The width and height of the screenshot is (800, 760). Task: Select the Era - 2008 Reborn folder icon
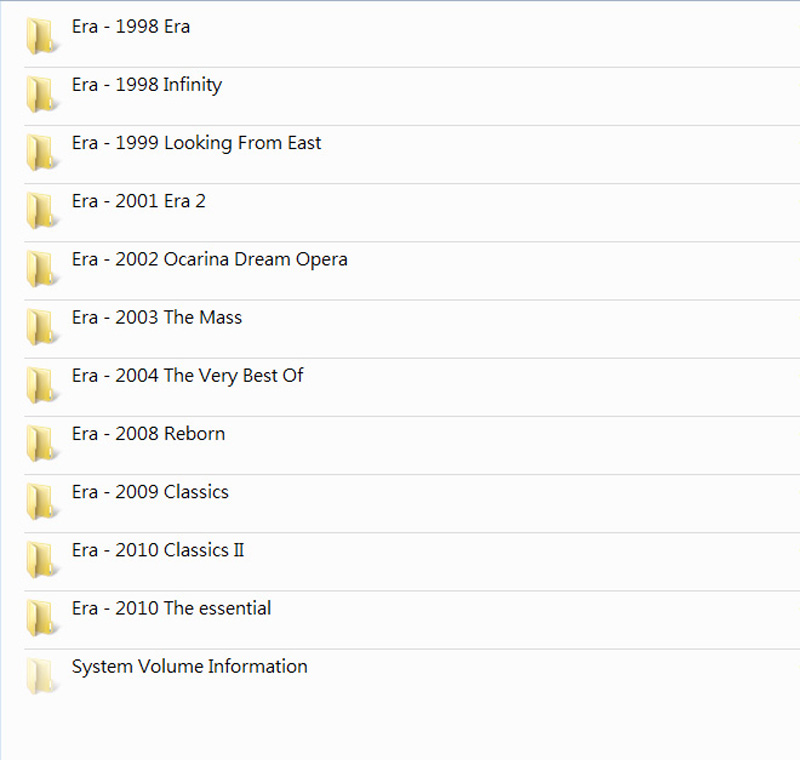pyautogui.click(x=41, y=443)
